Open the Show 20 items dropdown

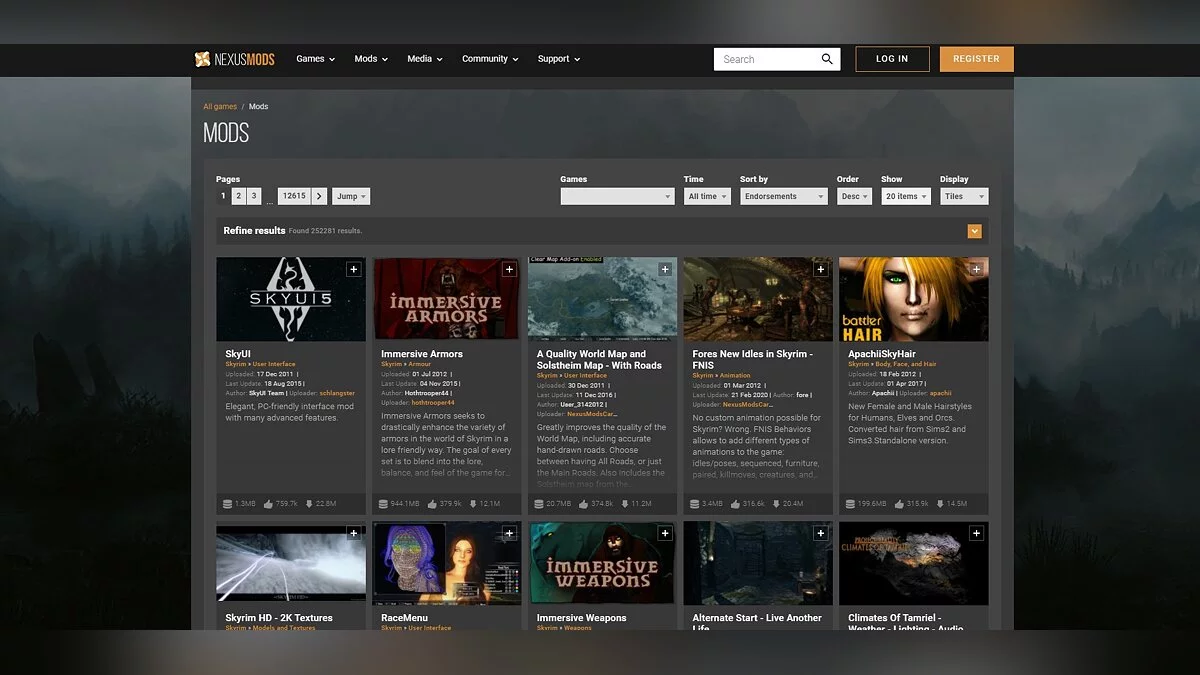(906, 196)
